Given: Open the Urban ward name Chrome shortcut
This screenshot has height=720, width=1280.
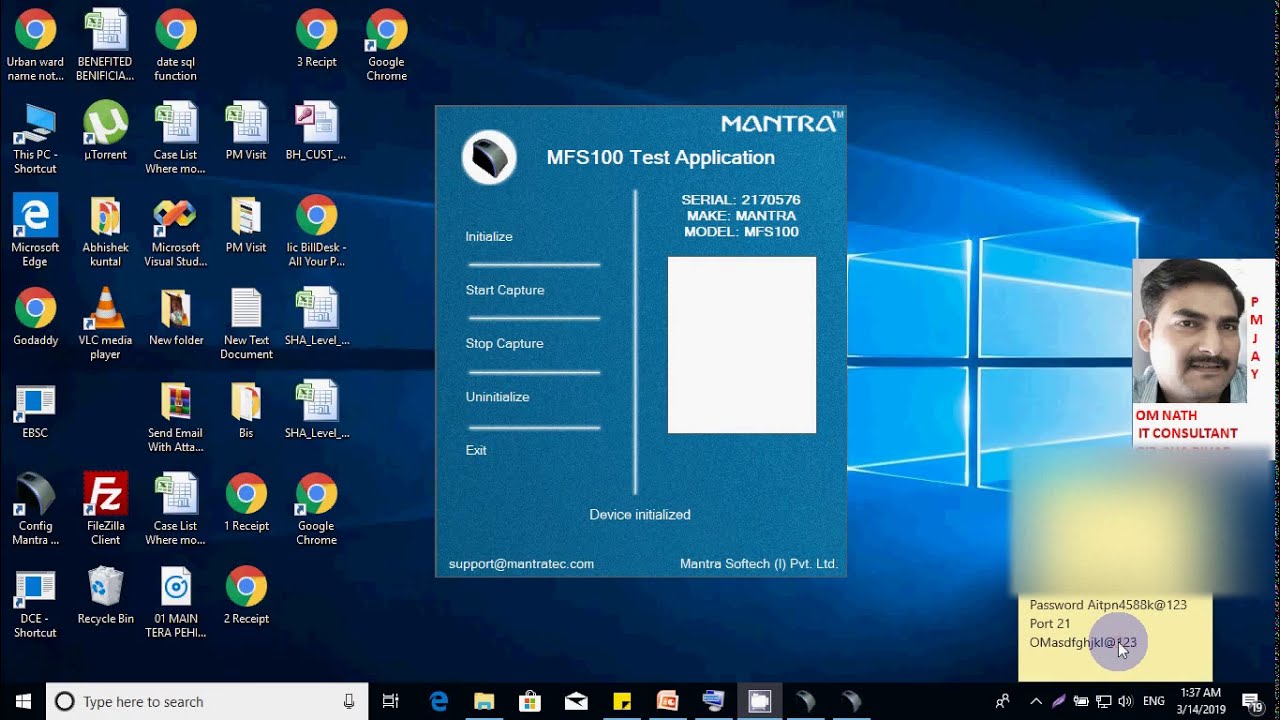Looking at the screenshot, I should pos(35,46).
